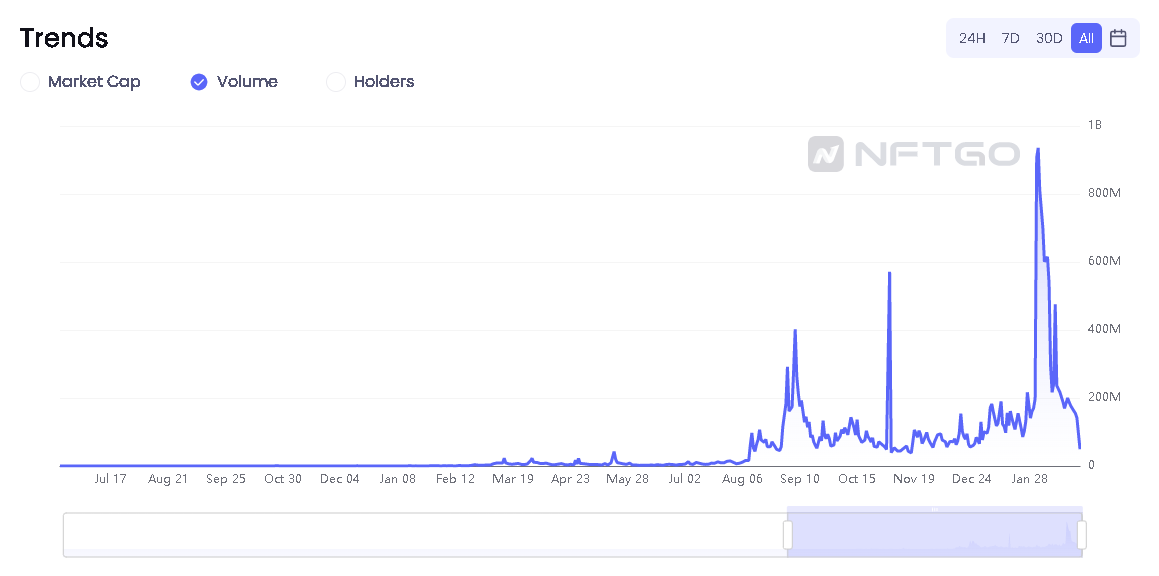This screenshot has width=1159, height=576.
Task: Click the 400M peak near Sep 10
Action: [795, 331]
